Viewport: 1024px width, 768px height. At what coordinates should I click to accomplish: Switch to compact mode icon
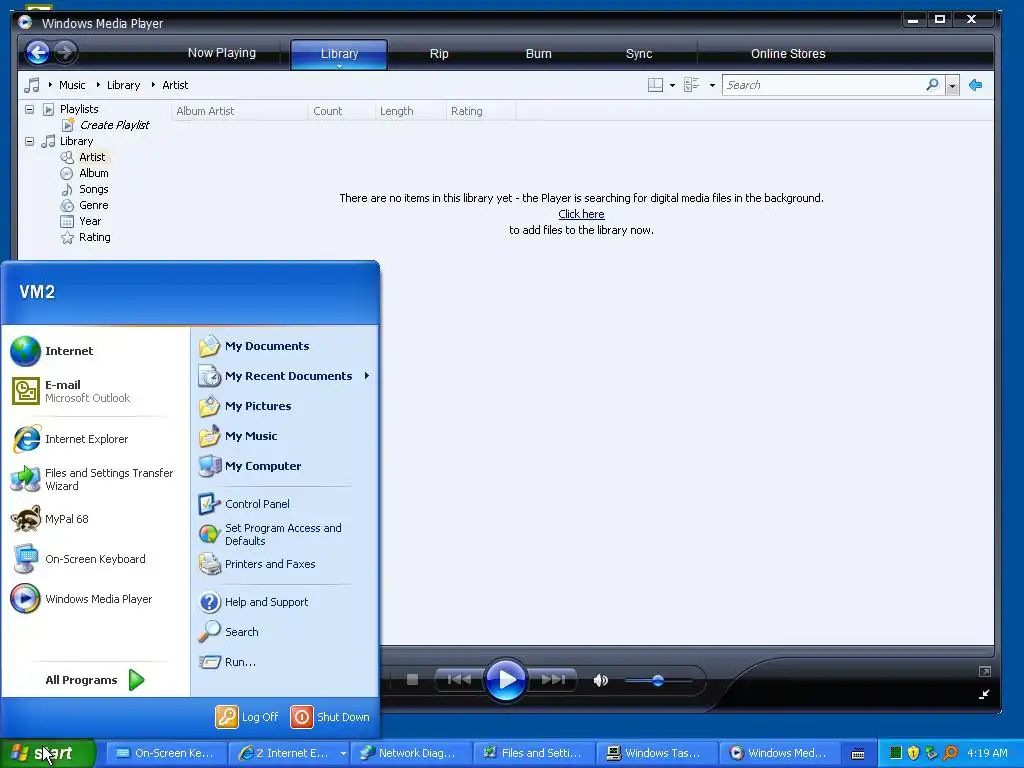(984, 694)
